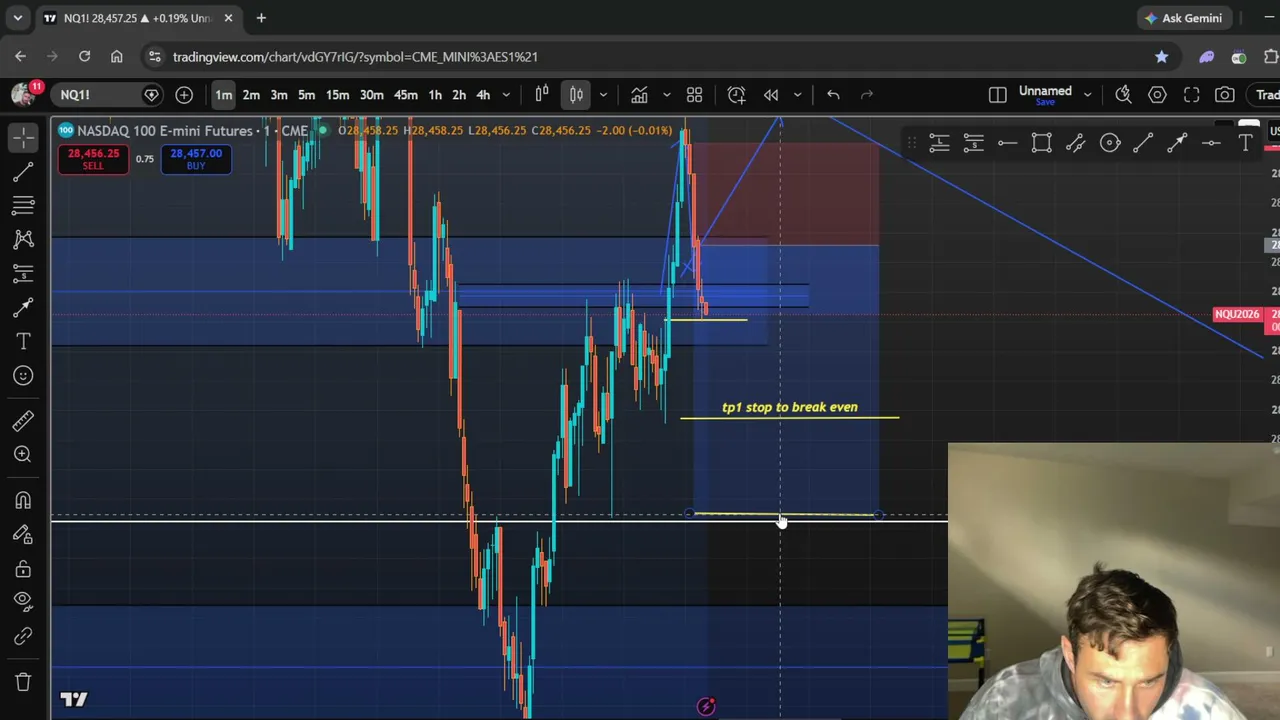Create an alert with the clock icon
This screenshot has height=720, width=1280.
pyautogui.click(x=736, y=95)
